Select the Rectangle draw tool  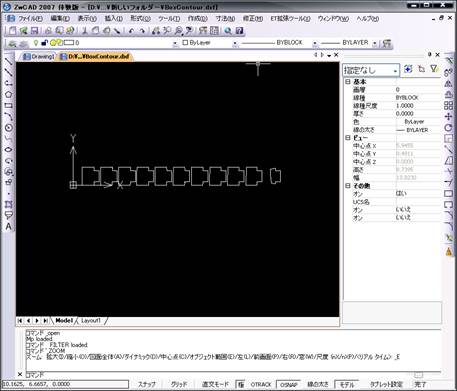click(x=9, y=106)
